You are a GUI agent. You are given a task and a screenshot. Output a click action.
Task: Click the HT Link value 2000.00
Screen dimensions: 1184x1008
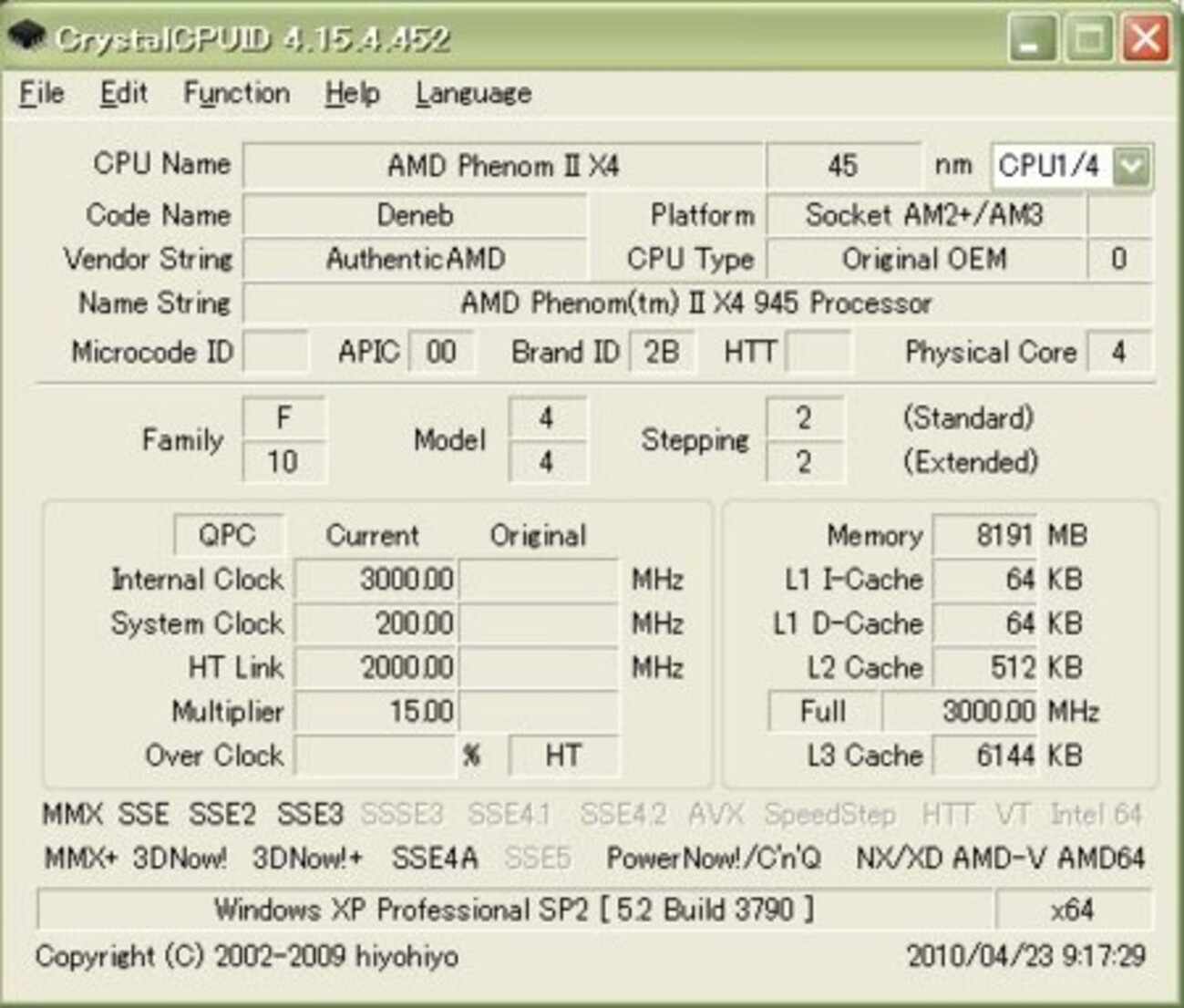point(376,667)
